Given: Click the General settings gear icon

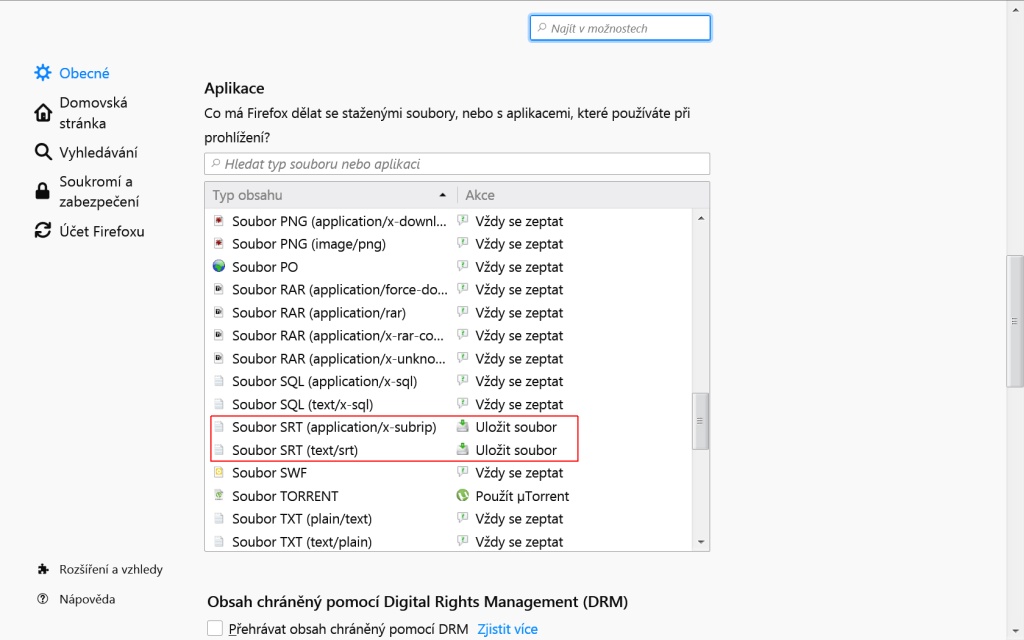Looking at the screenshot, I should pyautogui.click(x=43, y=73).
